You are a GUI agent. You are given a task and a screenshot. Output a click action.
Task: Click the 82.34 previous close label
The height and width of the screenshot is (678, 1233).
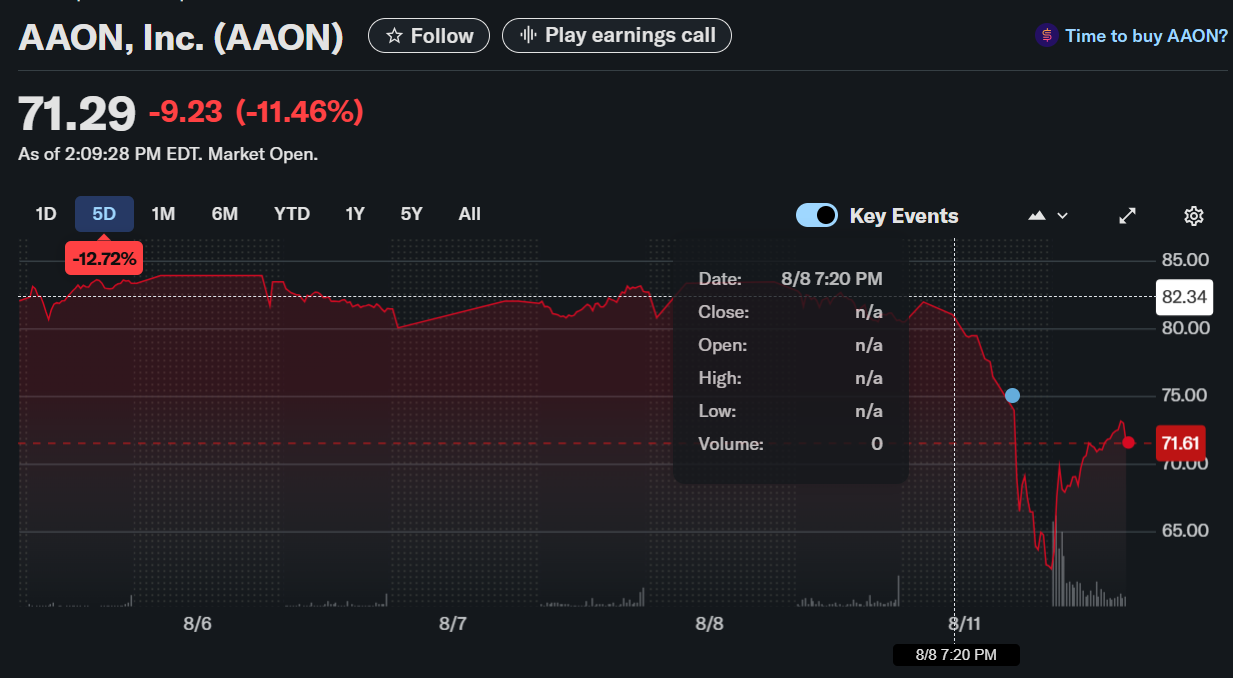[x=1184, y=297]
